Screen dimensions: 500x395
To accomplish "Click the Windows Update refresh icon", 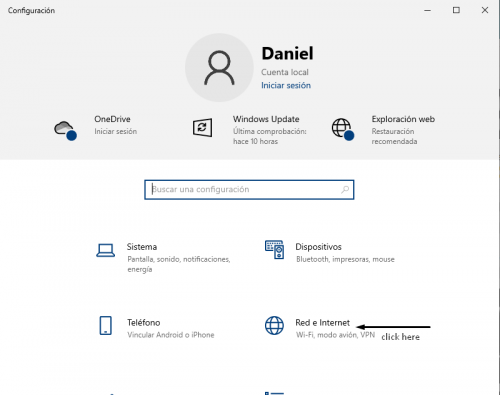I will tap(202, 128).
